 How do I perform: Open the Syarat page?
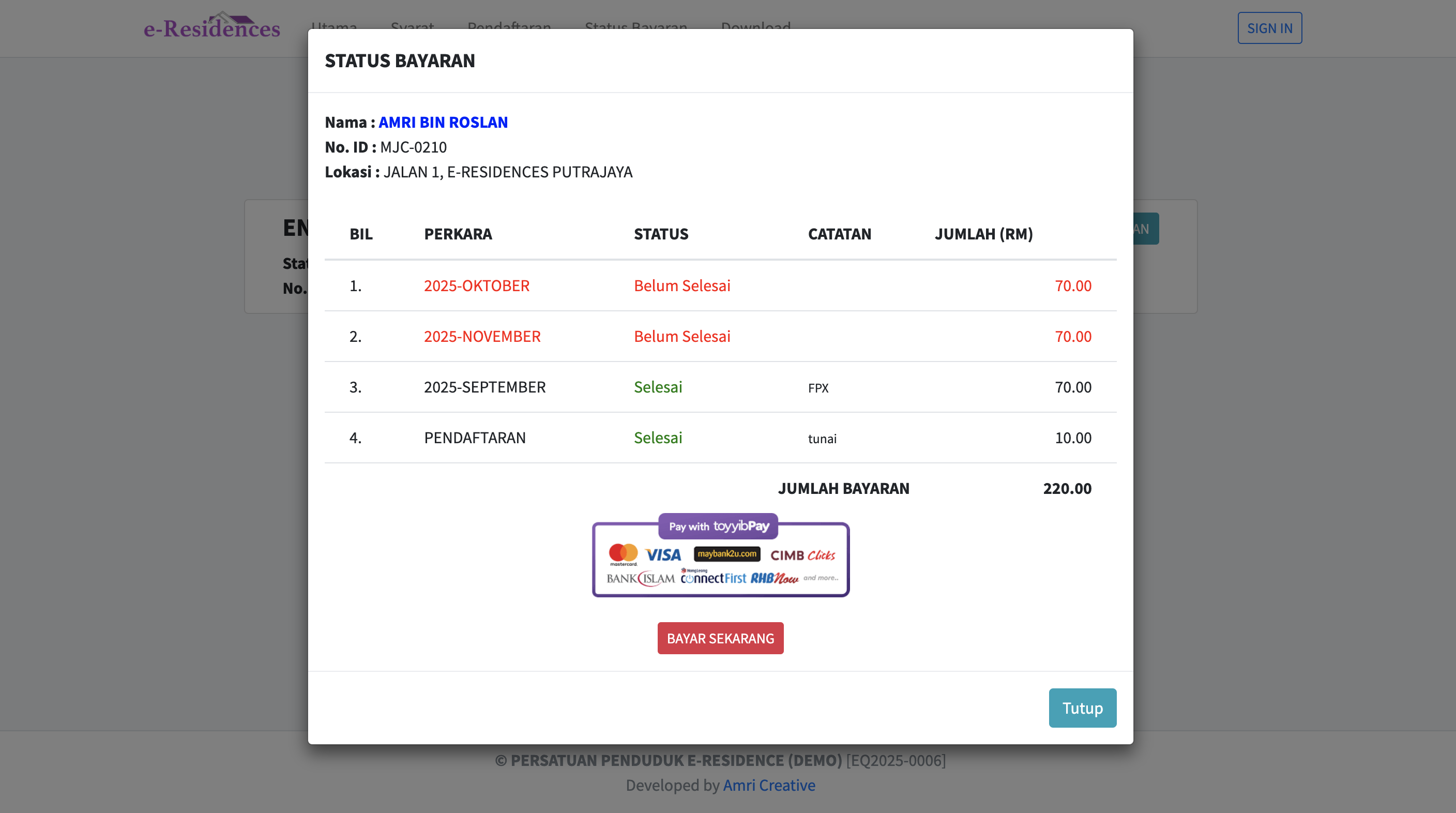coord(412,27)
